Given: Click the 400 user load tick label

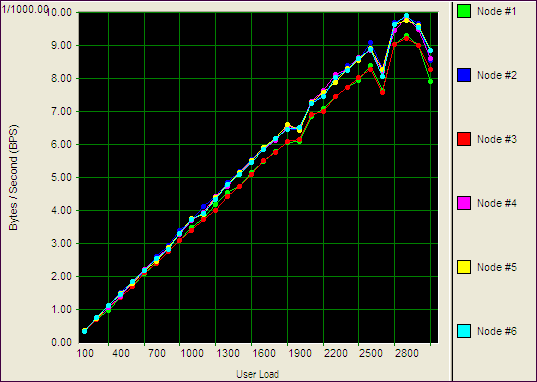Looking at the screenshot, I should pos(121,353).
